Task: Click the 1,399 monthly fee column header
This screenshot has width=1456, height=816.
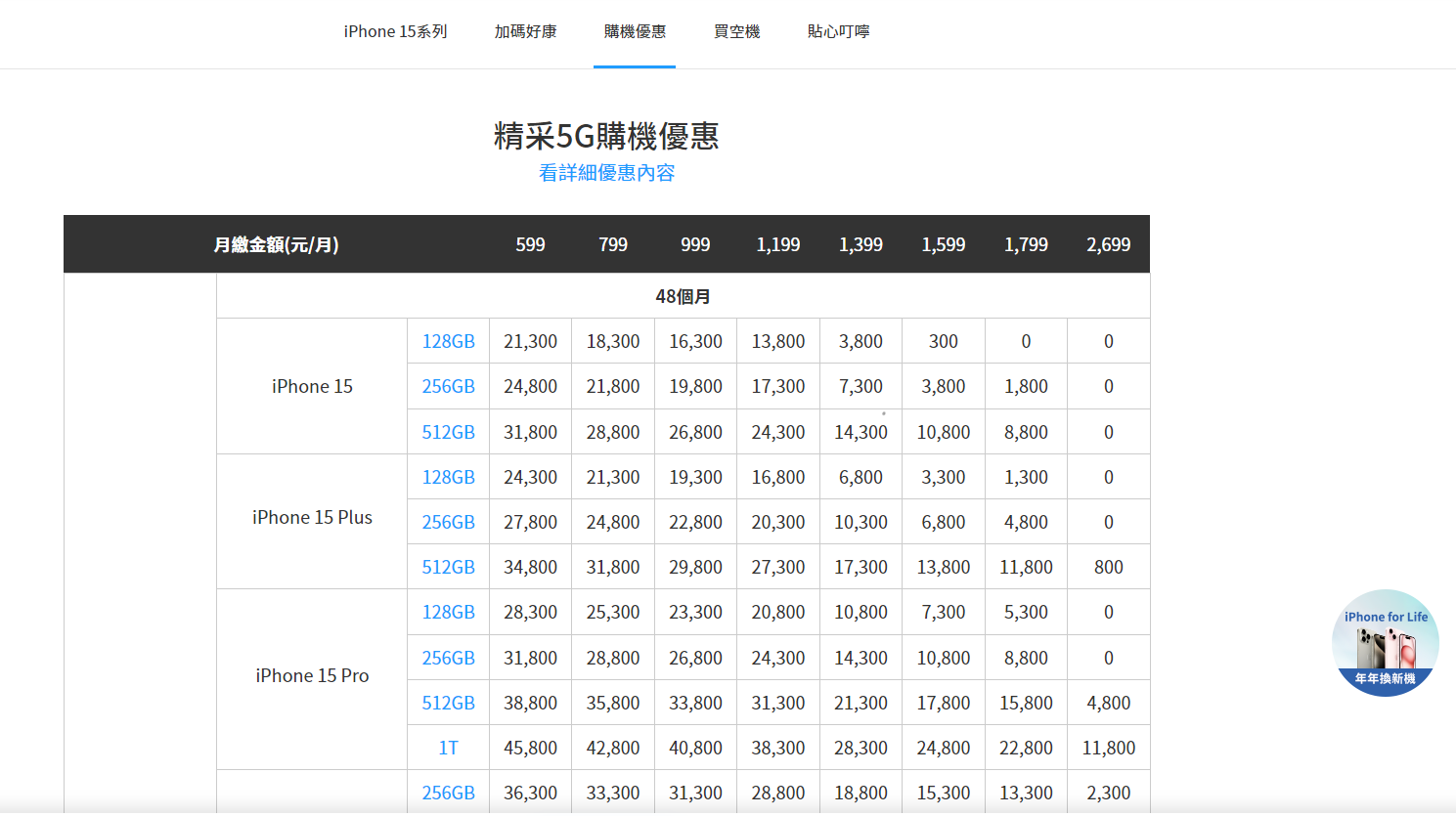Action: (860, 244)
